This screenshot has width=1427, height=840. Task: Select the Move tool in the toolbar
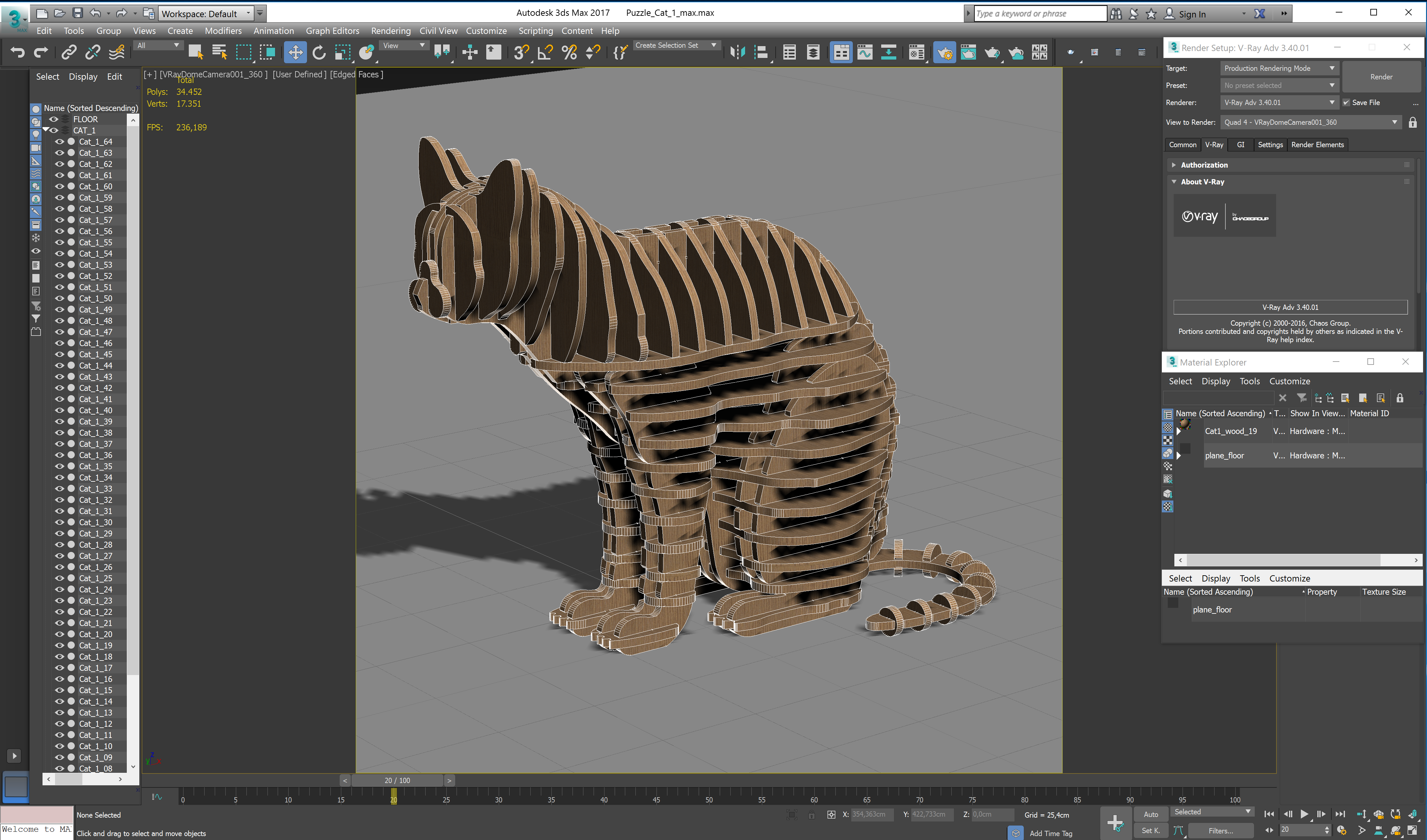click(295, 53)
